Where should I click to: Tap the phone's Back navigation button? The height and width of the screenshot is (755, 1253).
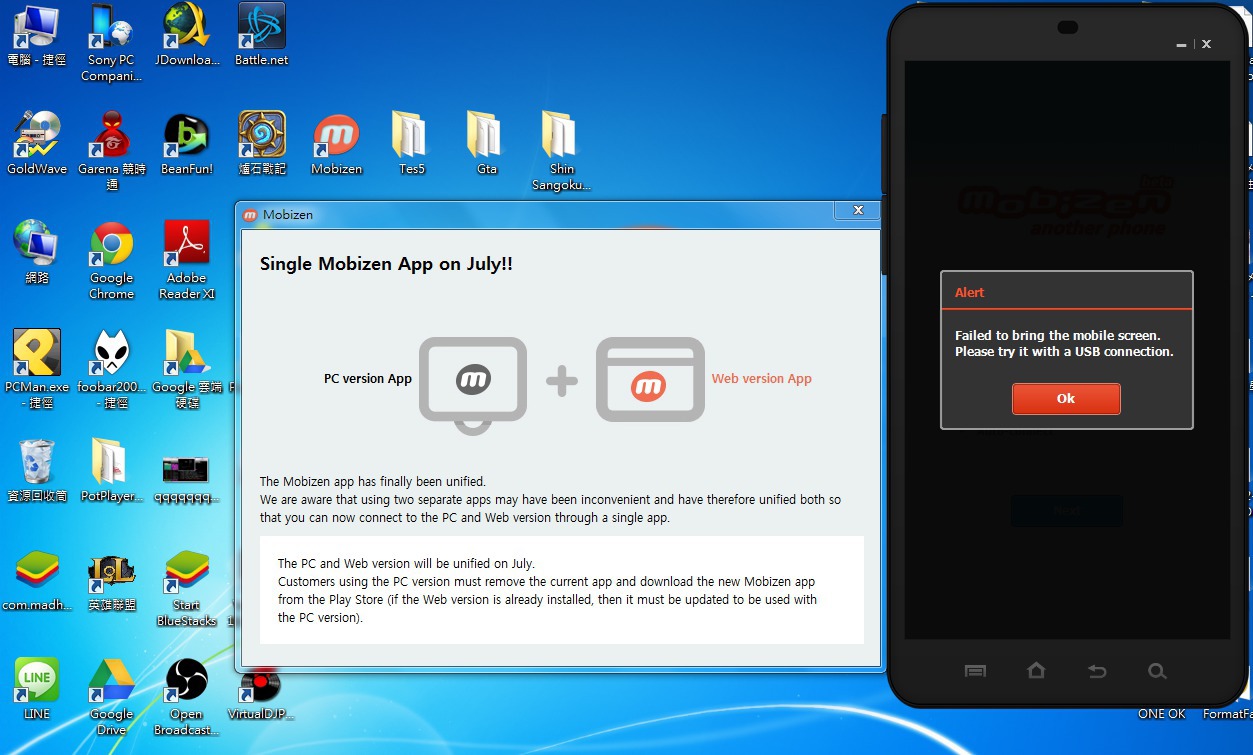(1097, 671)
